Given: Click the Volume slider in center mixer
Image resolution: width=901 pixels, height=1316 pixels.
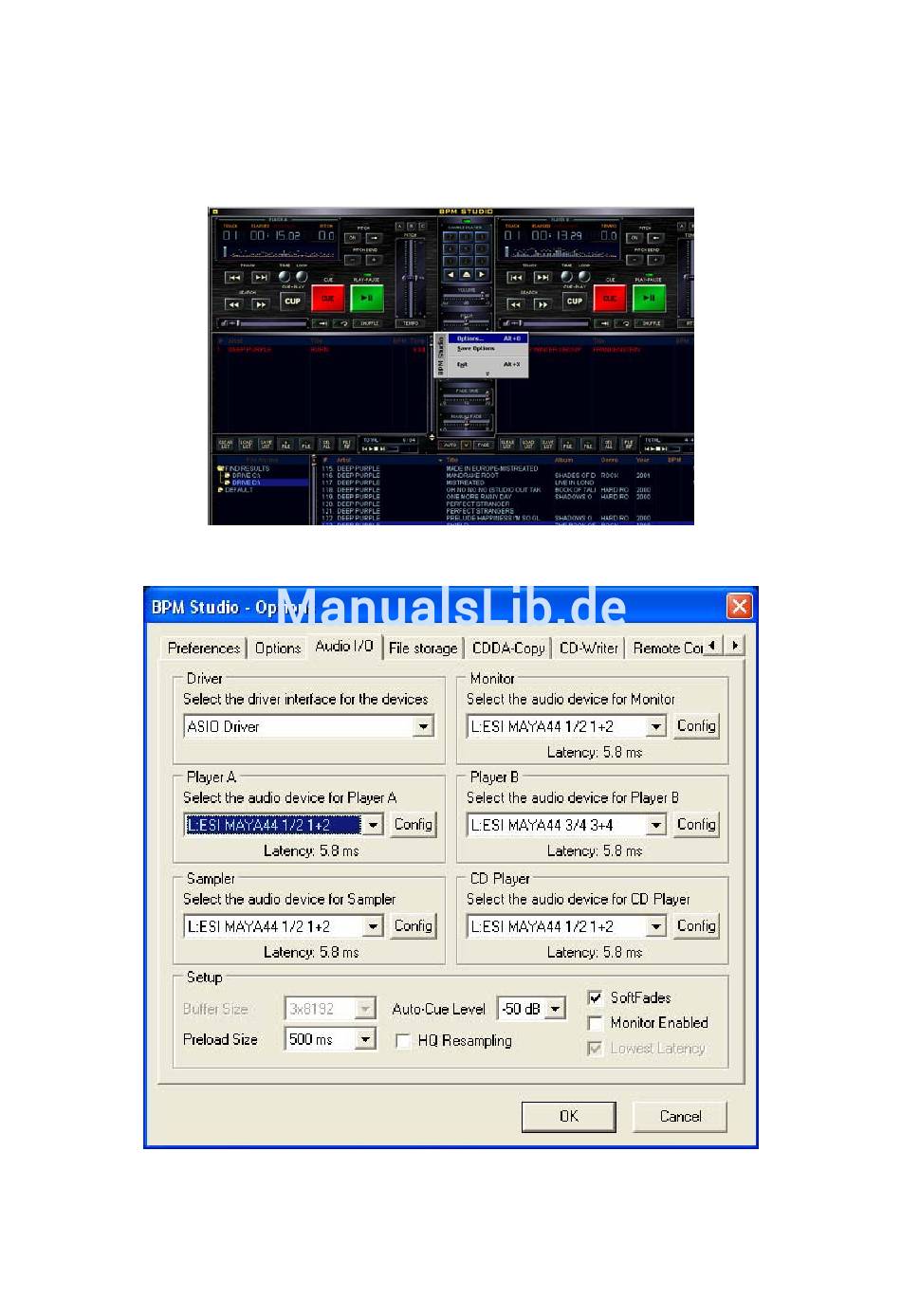Looking at the screenshot, I should [467, 296].
